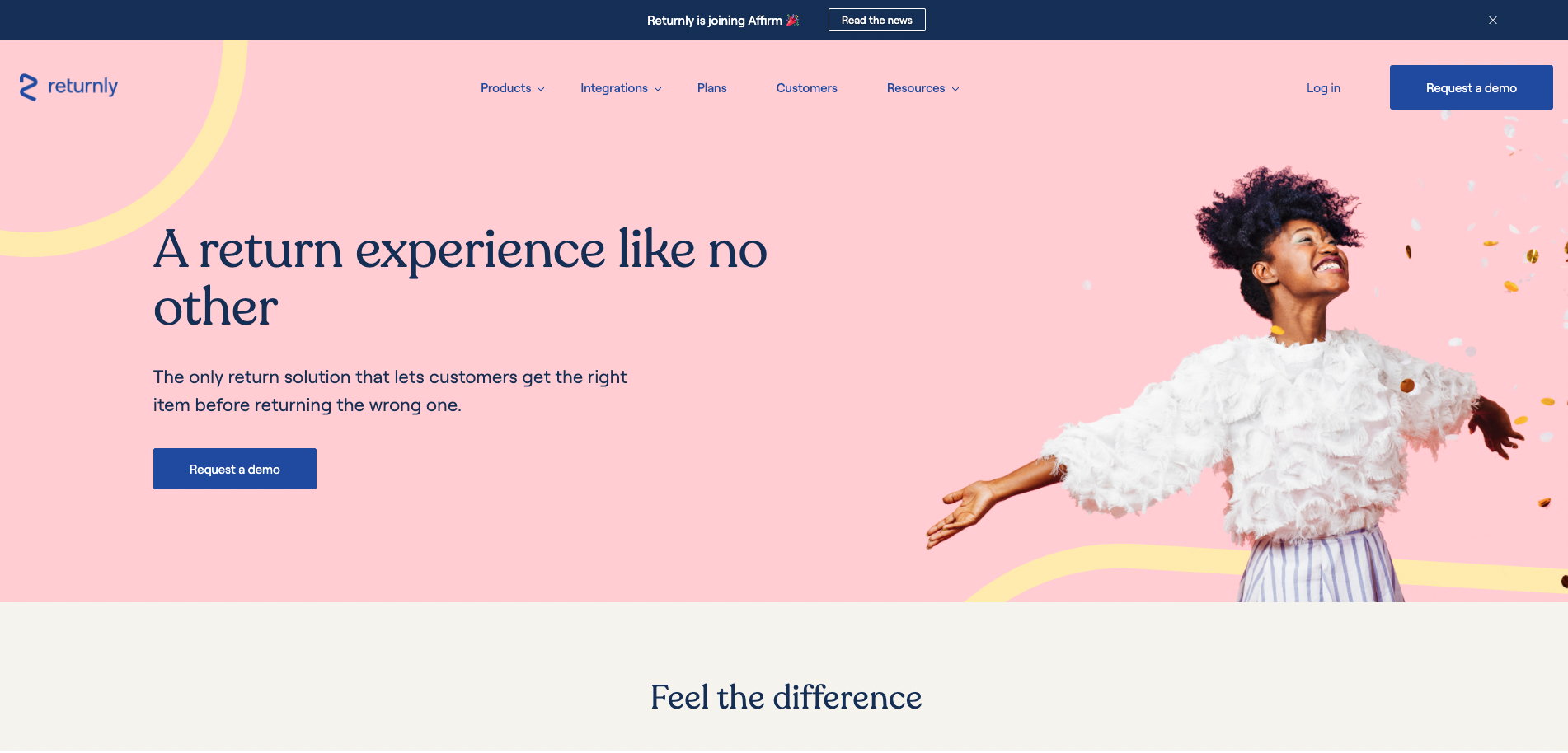Expand the Resources chevron arrow
Screen dimensions: 1568x753
pyautogui.click(x=955, y=89)
